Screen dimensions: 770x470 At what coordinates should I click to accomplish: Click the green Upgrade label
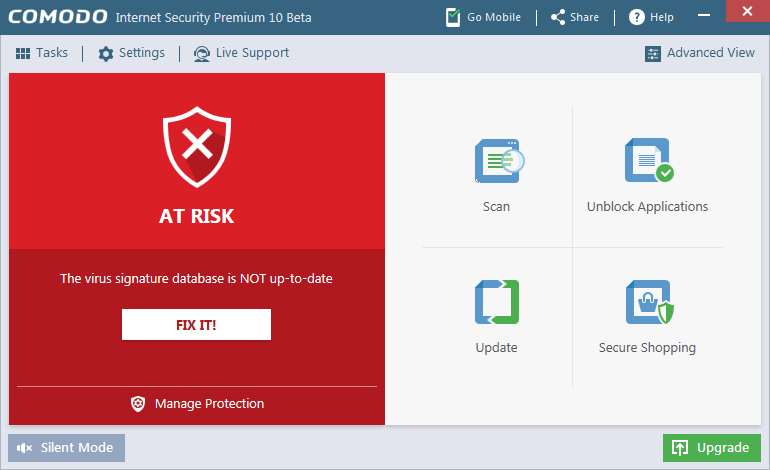(x=723, y=448)
